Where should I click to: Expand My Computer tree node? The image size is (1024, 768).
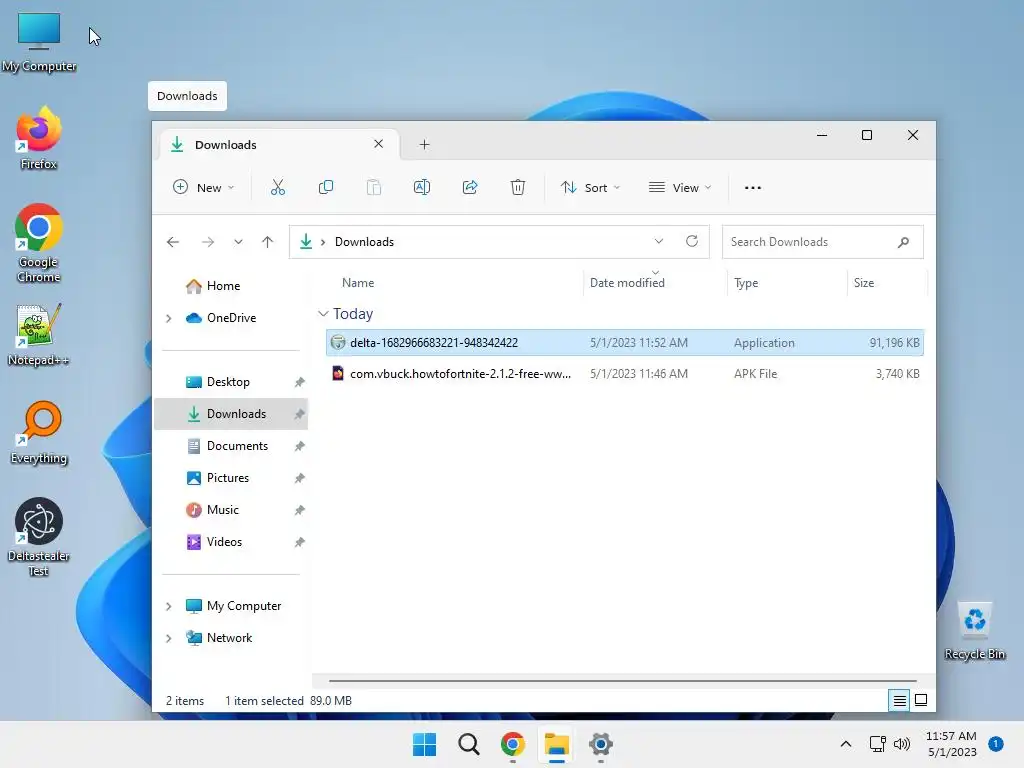click(168, 606)
